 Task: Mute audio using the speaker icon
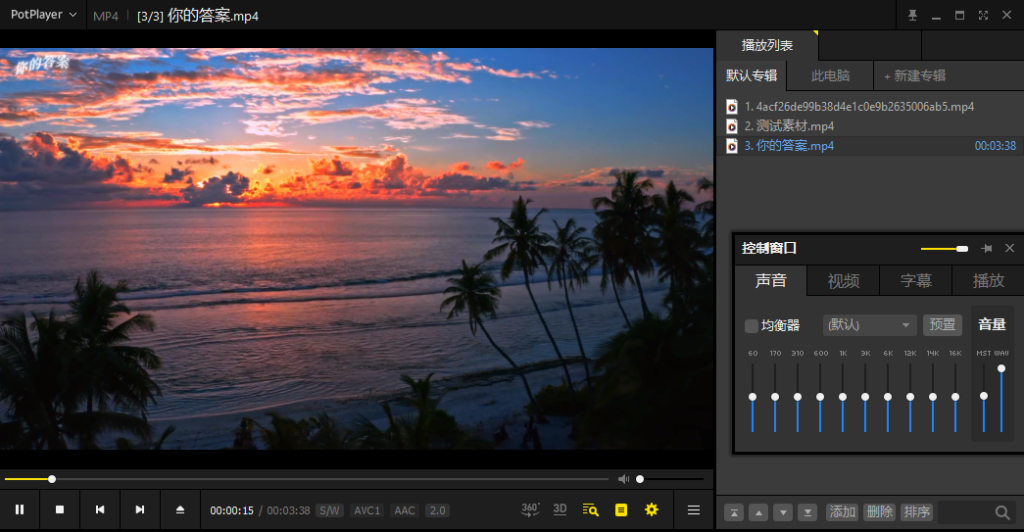tap(624, 479)
